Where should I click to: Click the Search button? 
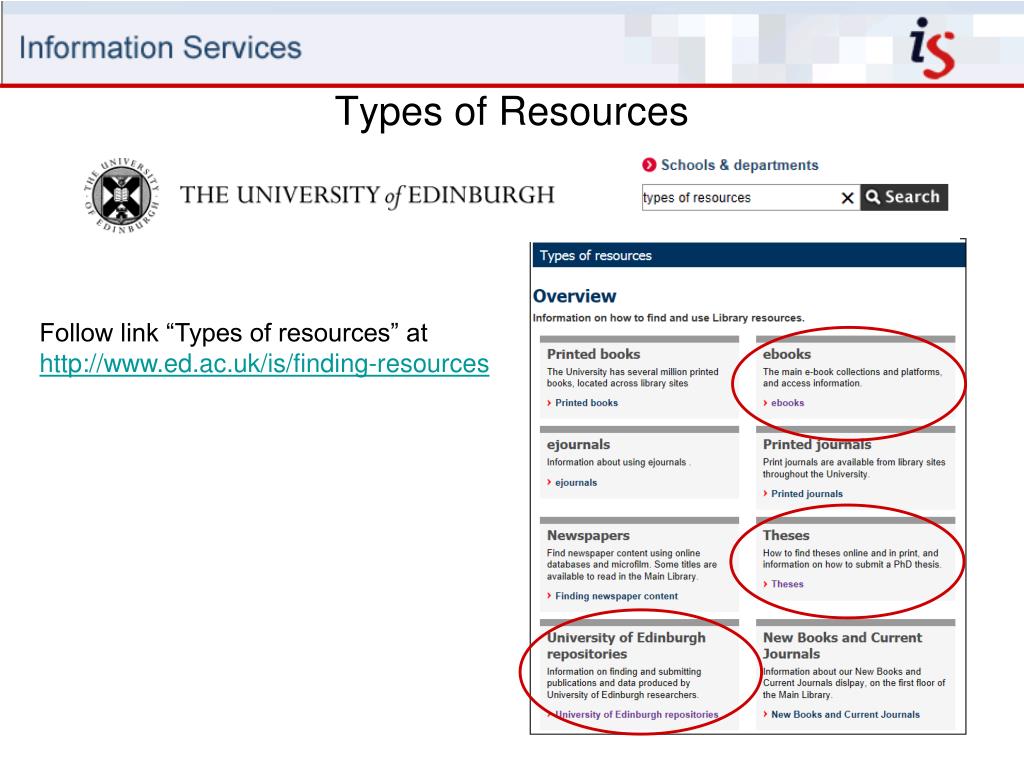tap(904, 197)
